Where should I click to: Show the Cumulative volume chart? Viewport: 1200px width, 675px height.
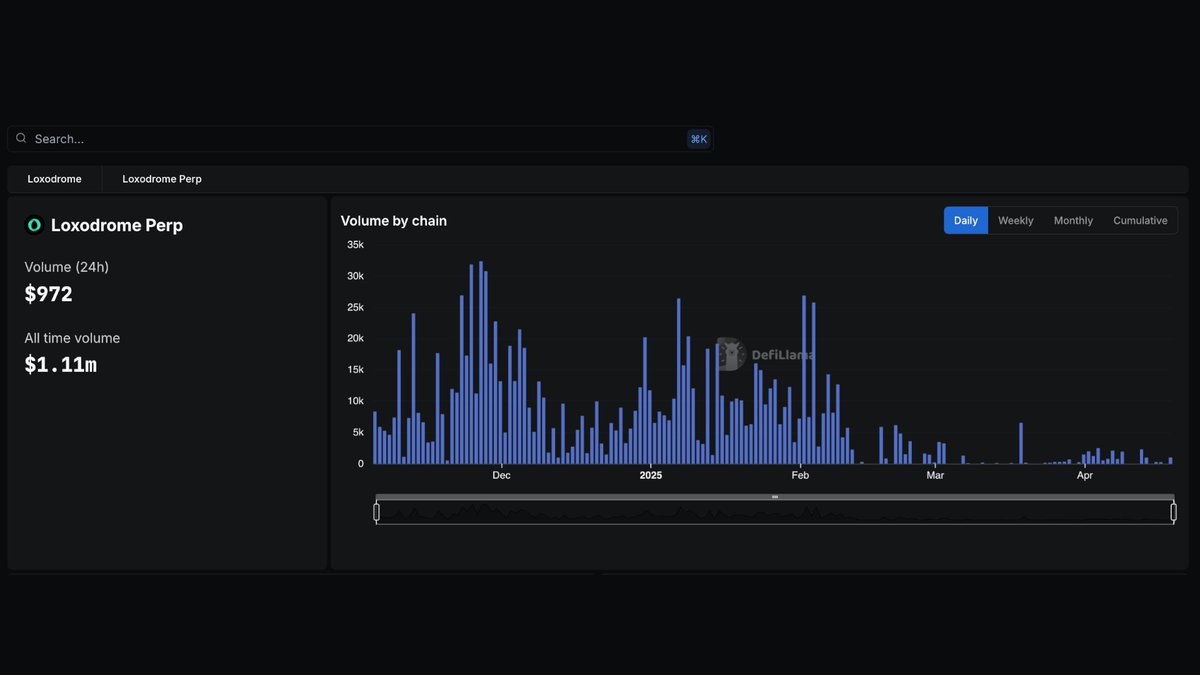1140,220
